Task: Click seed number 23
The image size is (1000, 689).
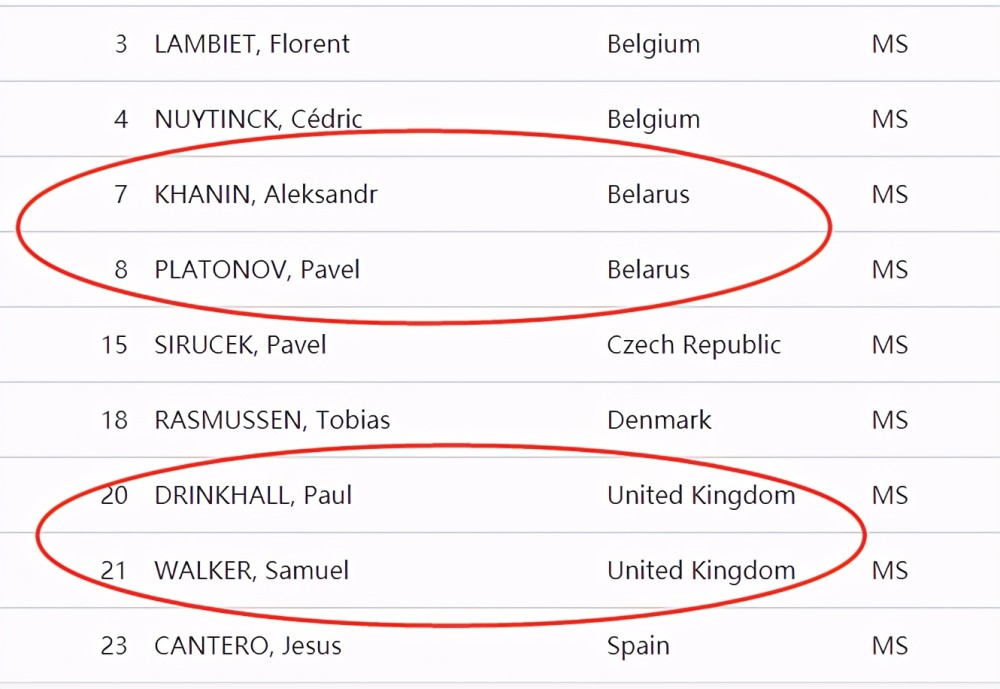Action: (x=115, y=646)
